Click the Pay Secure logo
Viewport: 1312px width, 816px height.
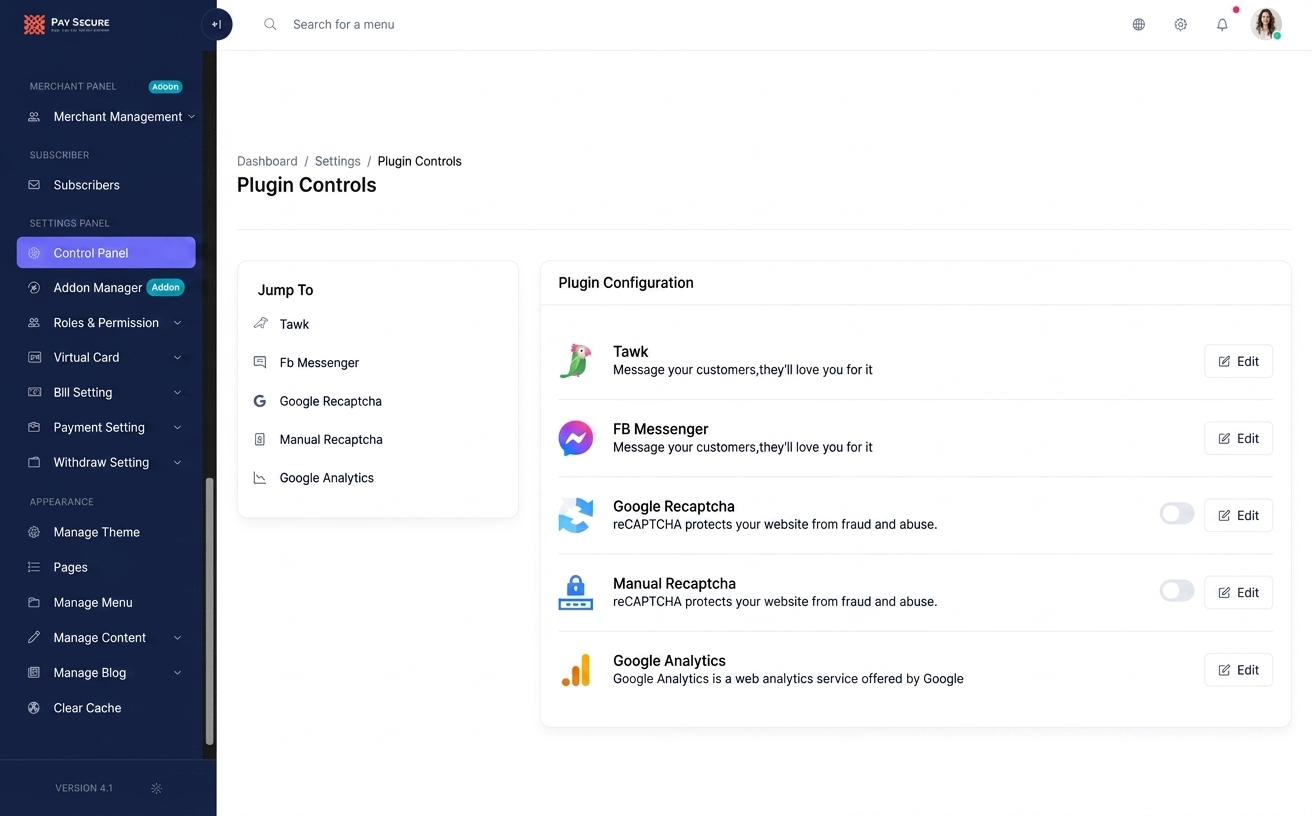click(67, 24)
